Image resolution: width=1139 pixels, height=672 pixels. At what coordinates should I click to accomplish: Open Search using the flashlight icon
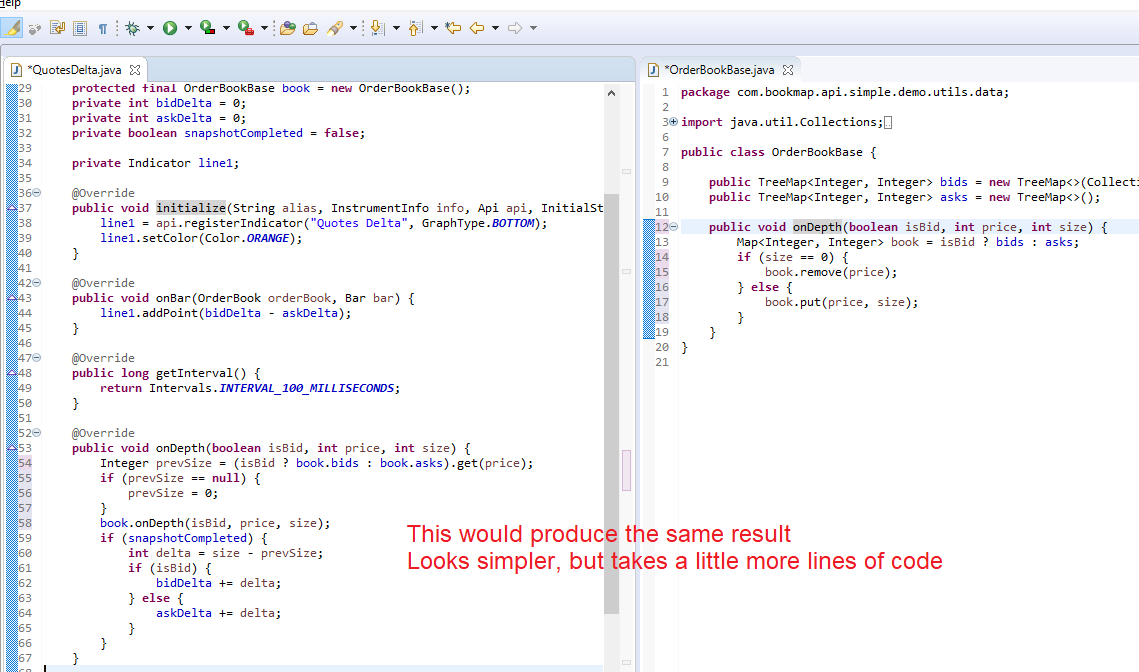click(x=334, y=27)
